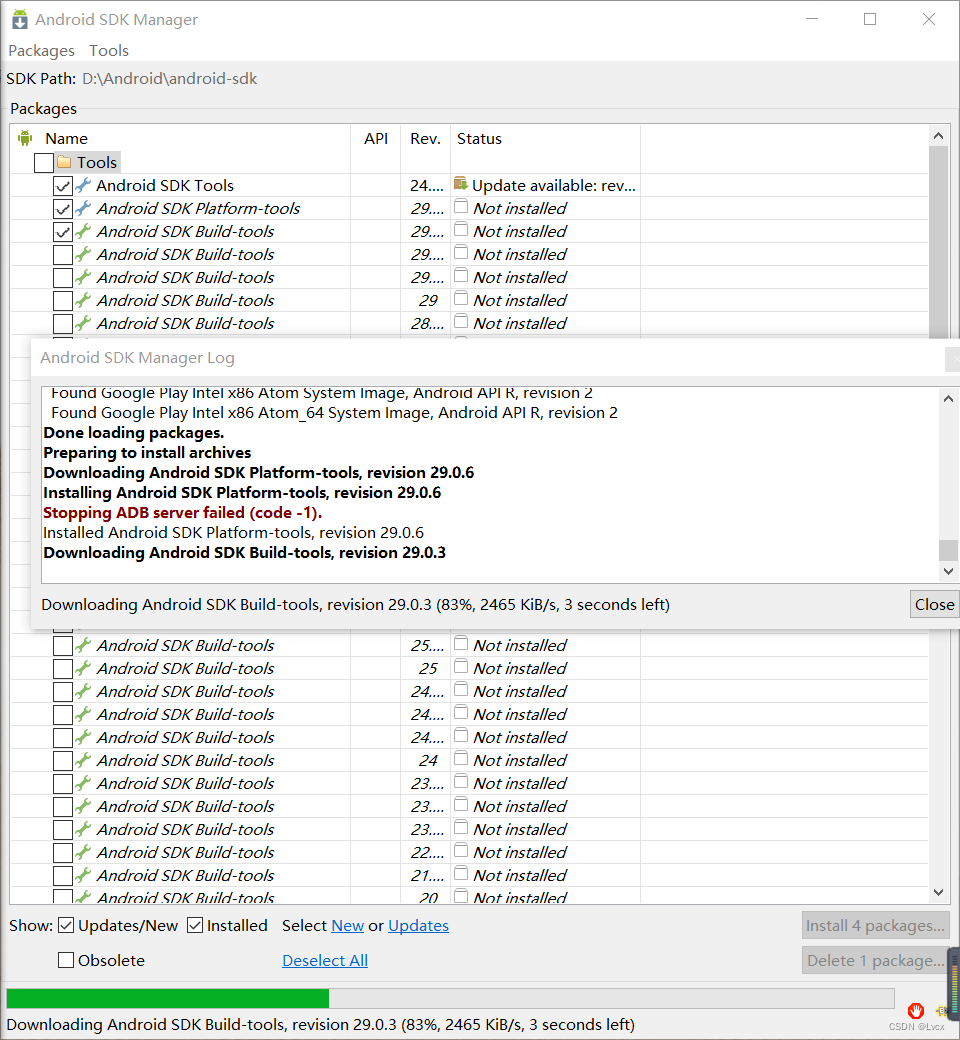The height and width of the screenshot is (1040, 960).
Task: Click the Status column header
Action: (x=479, y=139)
